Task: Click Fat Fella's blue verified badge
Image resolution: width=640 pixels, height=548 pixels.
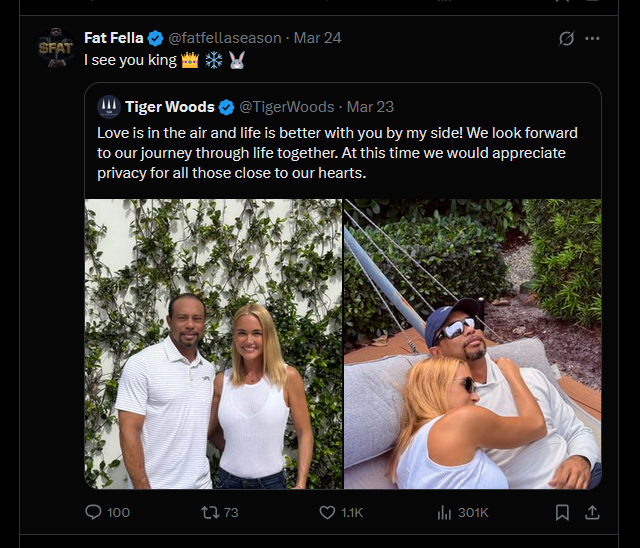Action: (x=156, y=38)
